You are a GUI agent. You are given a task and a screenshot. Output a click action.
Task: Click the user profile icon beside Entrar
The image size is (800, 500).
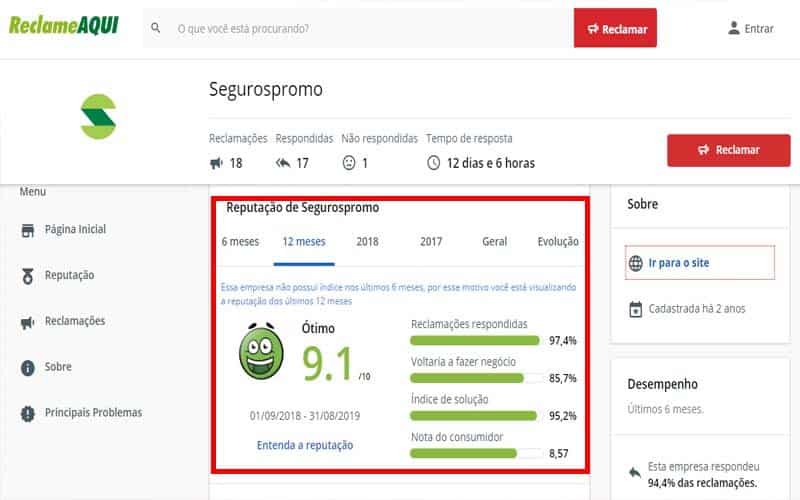(734, 28)
